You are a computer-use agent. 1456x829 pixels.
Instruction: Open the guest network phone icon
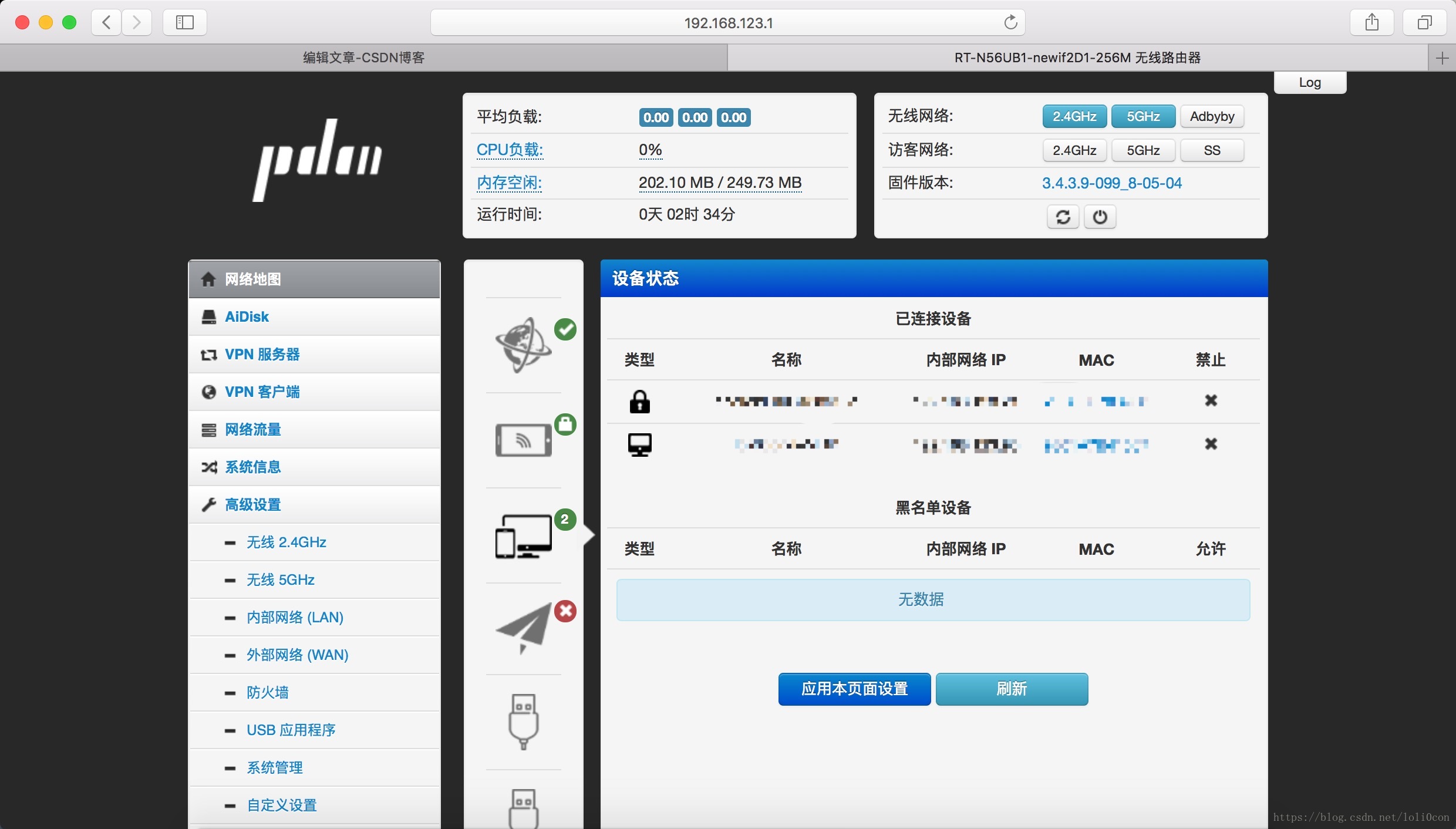523,441
